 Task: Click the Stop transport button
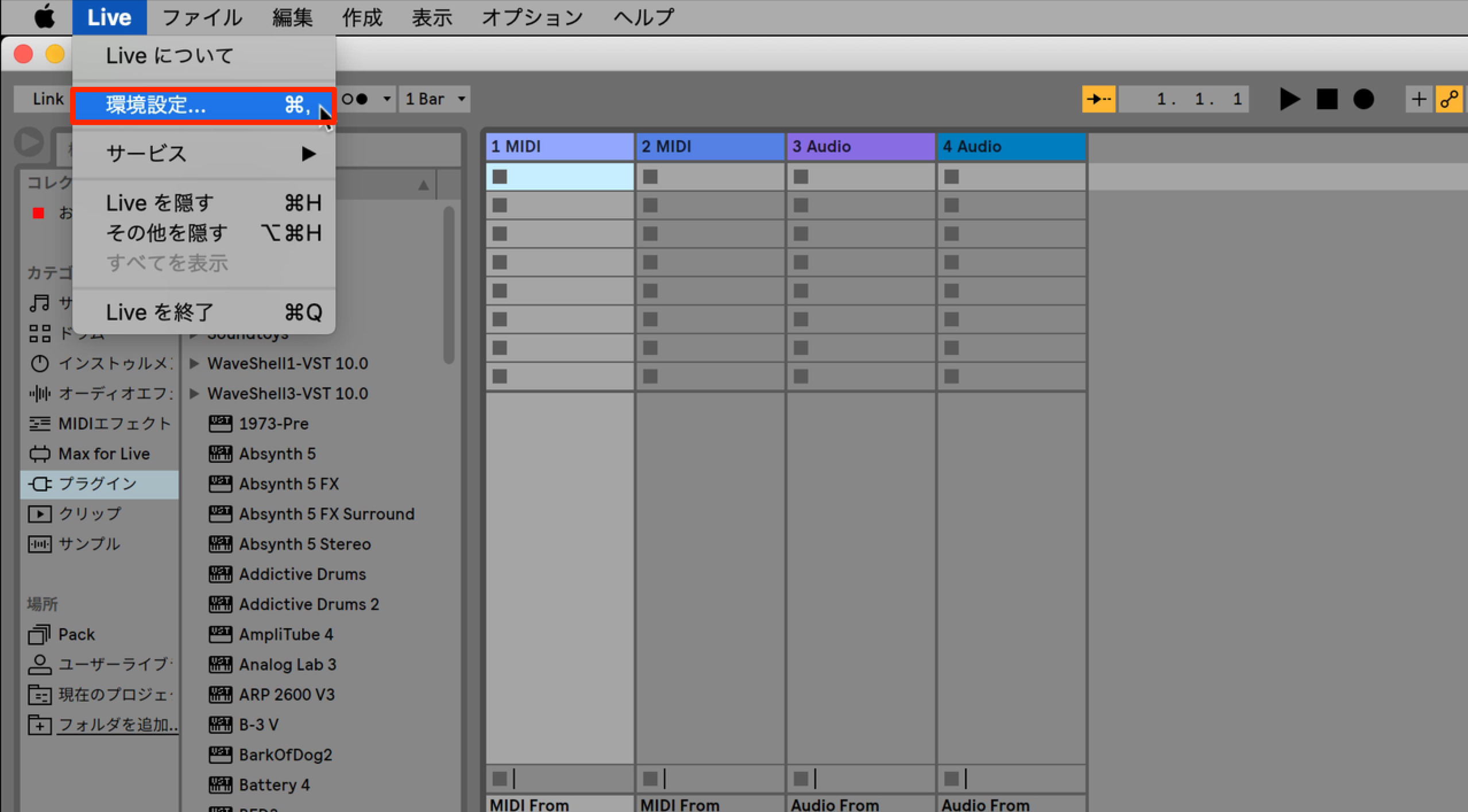(1327, 99)
